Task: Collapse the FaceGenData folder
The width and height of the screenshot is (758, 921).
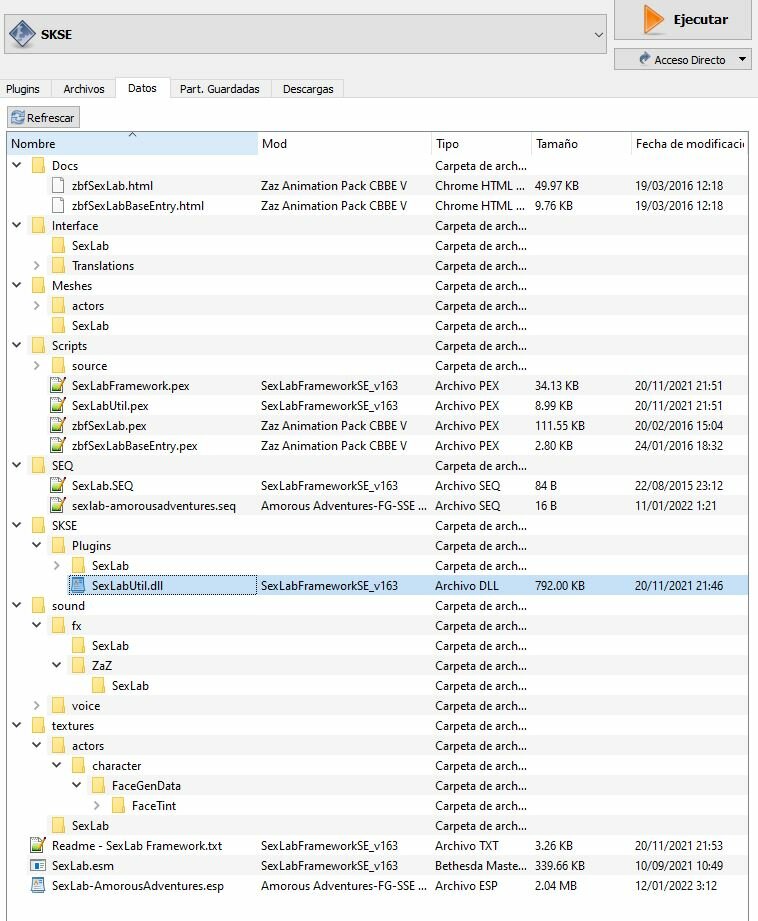Action: 76,785
